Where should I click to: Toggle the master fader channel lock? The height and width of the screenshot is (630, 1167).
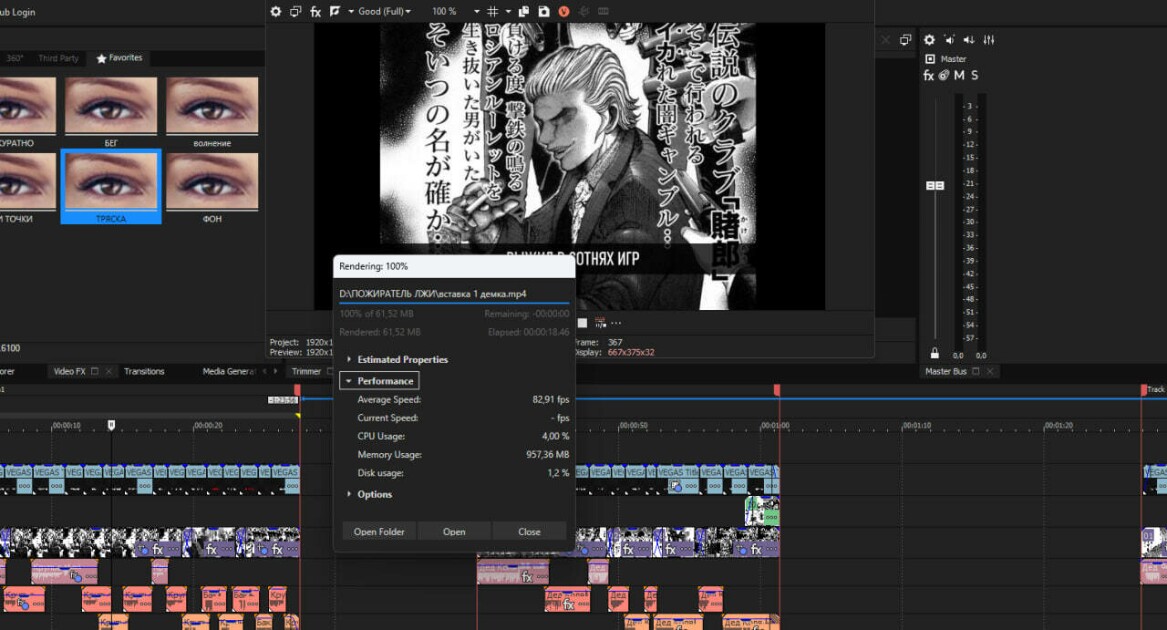tap(935, 353)
